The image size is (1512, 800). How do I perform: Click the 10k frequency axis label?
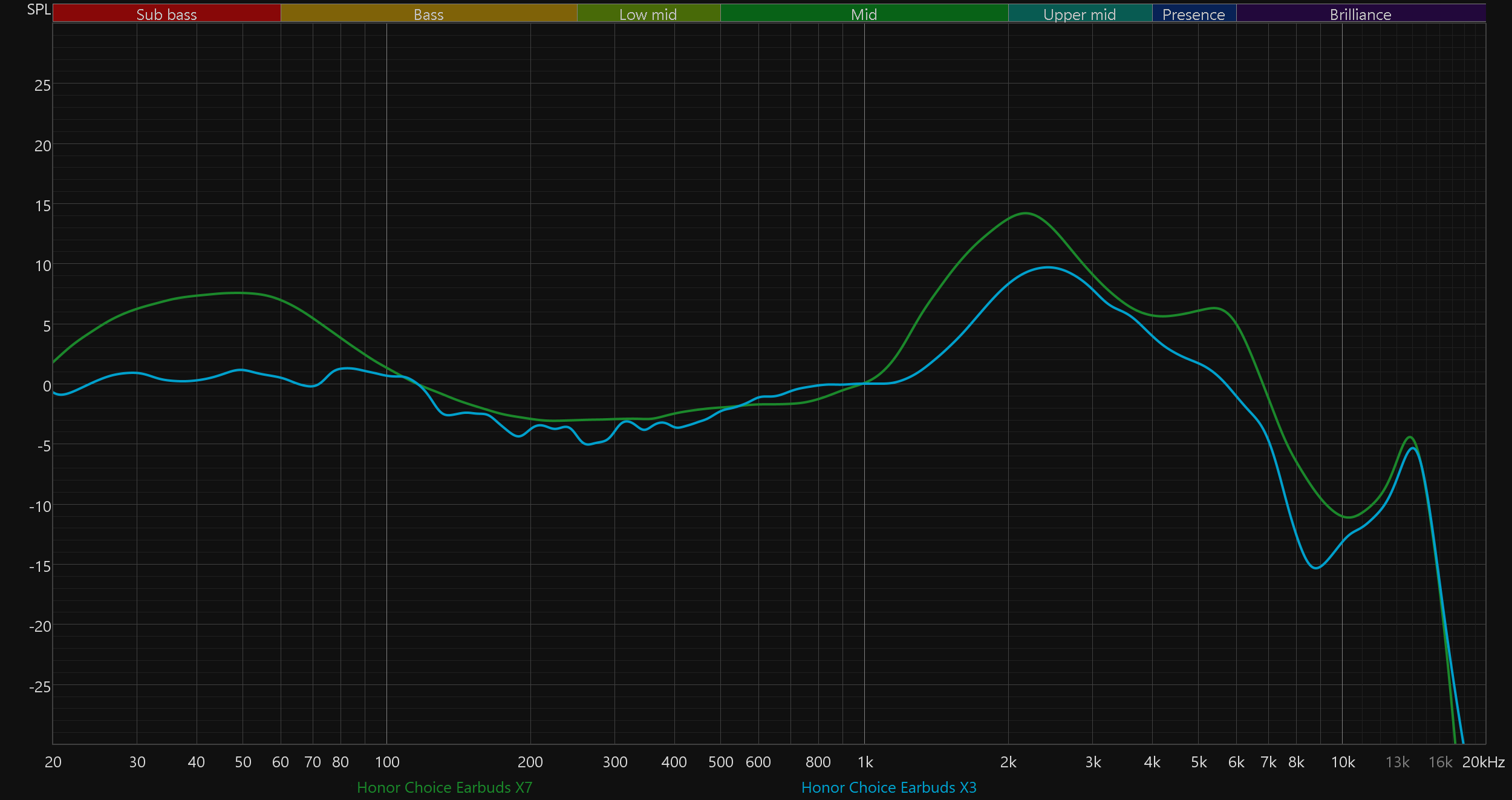point(1343,762)
